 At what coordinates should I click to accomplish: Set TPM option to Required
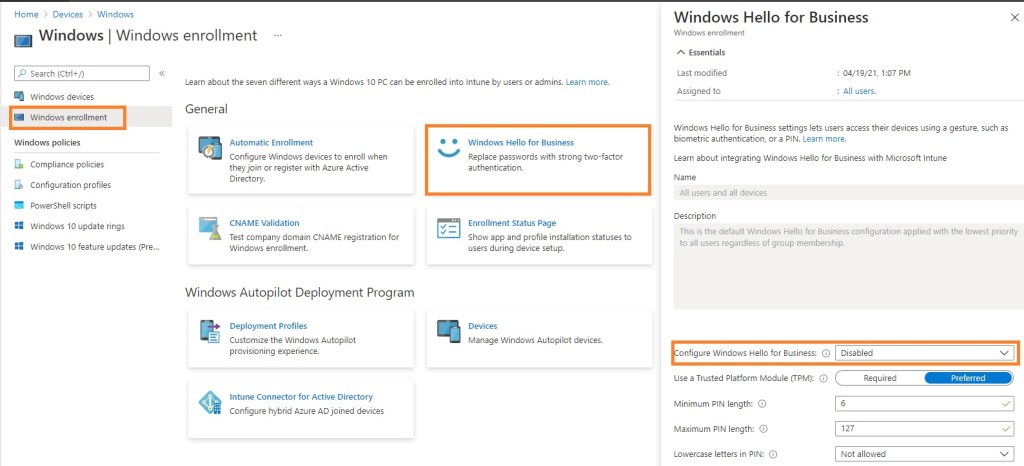pos(880,378)
